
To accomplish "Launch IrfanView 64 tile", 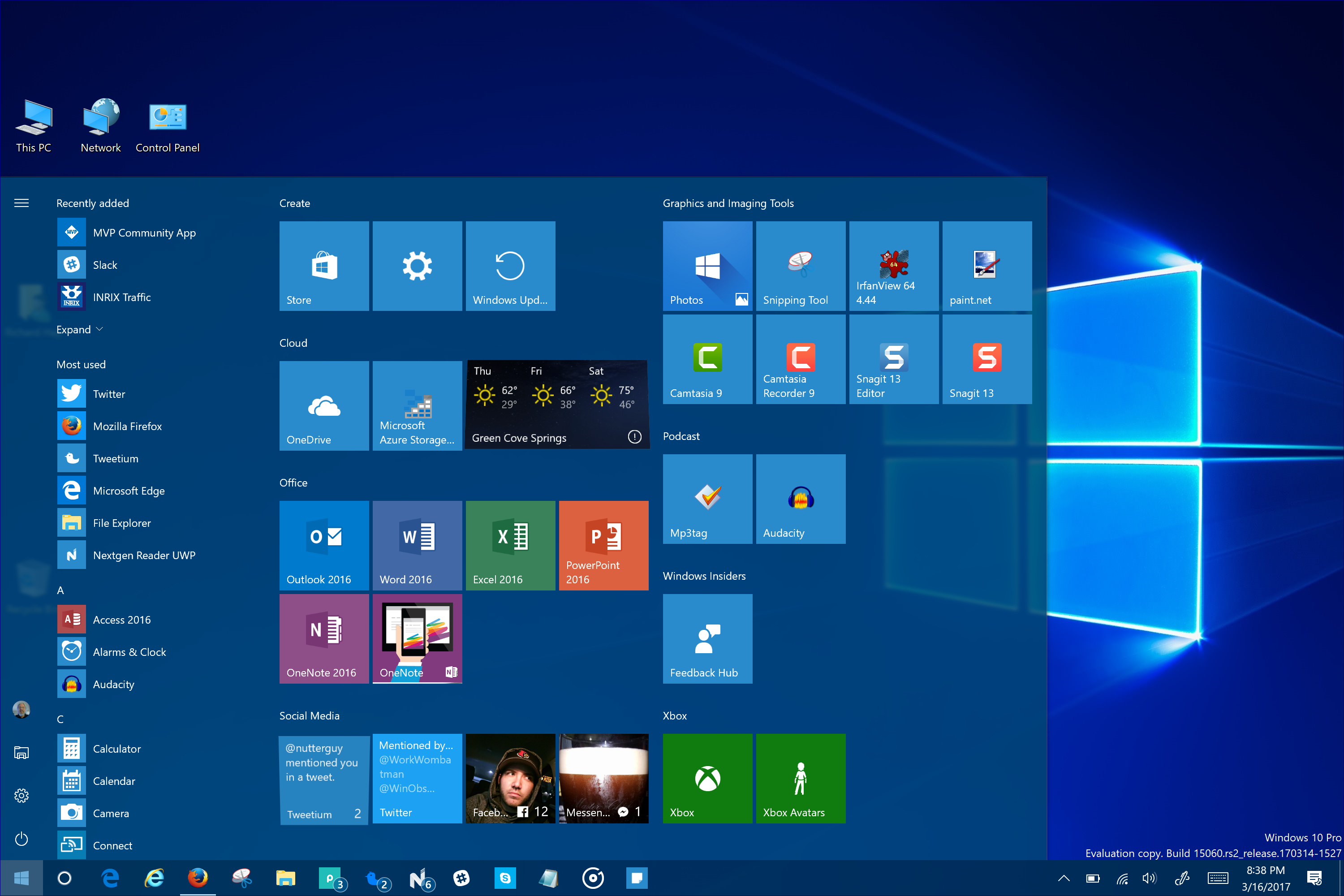I will (893, 266).
